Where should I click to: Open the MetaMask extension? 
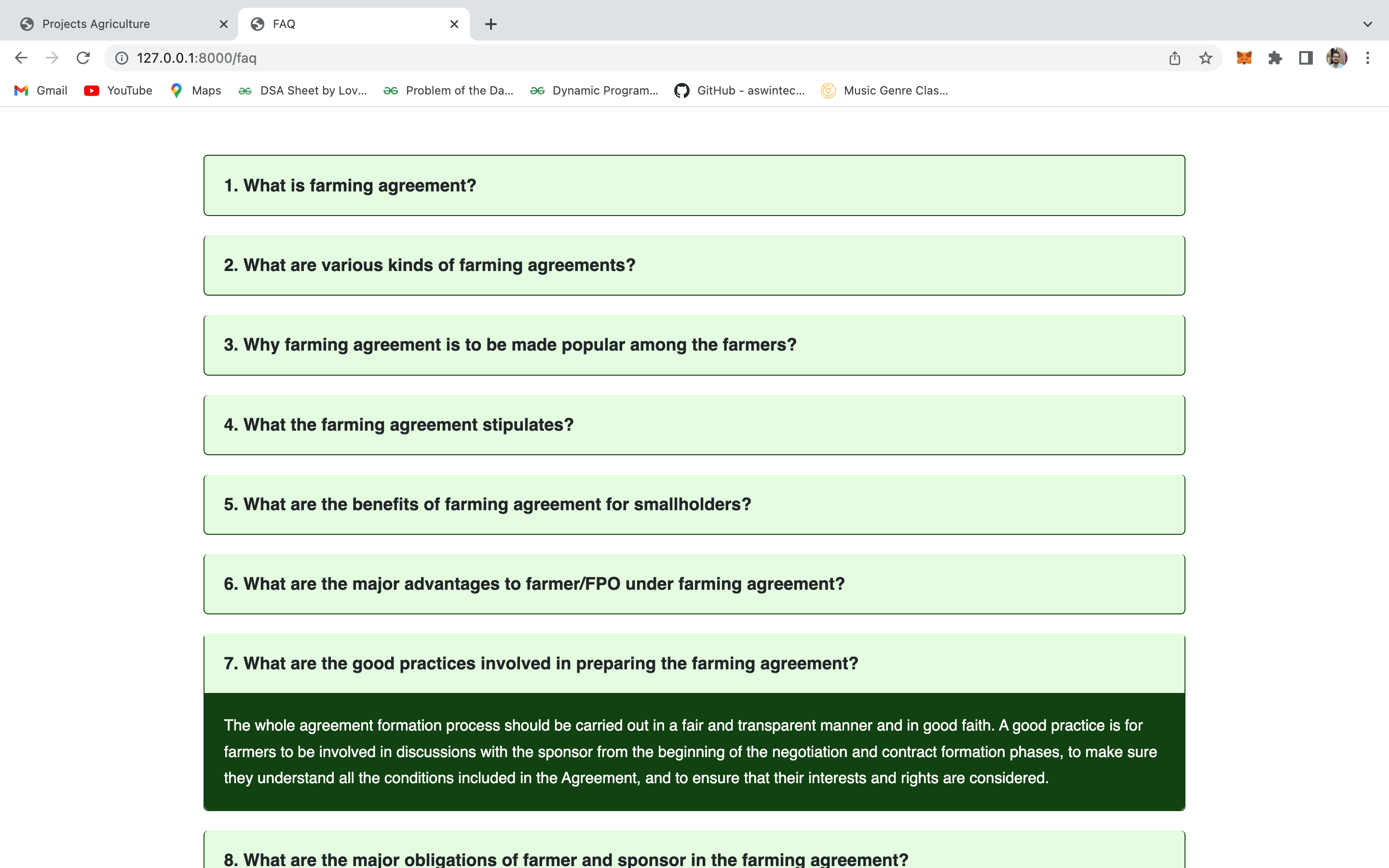pyautogui.click(x=1243, y=57)
